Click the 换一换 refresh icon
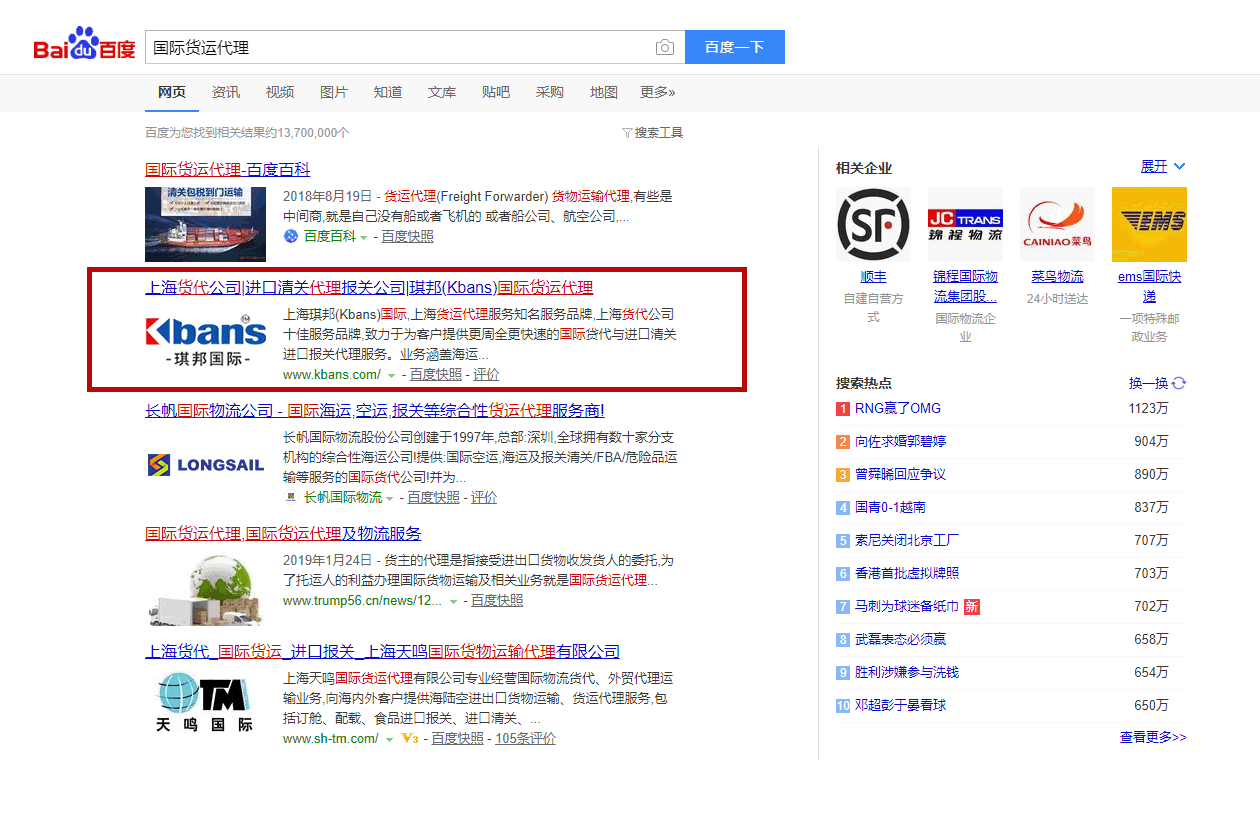Image resolution: width=1260 pixels, height=827 pixels. pos(1179,383)
